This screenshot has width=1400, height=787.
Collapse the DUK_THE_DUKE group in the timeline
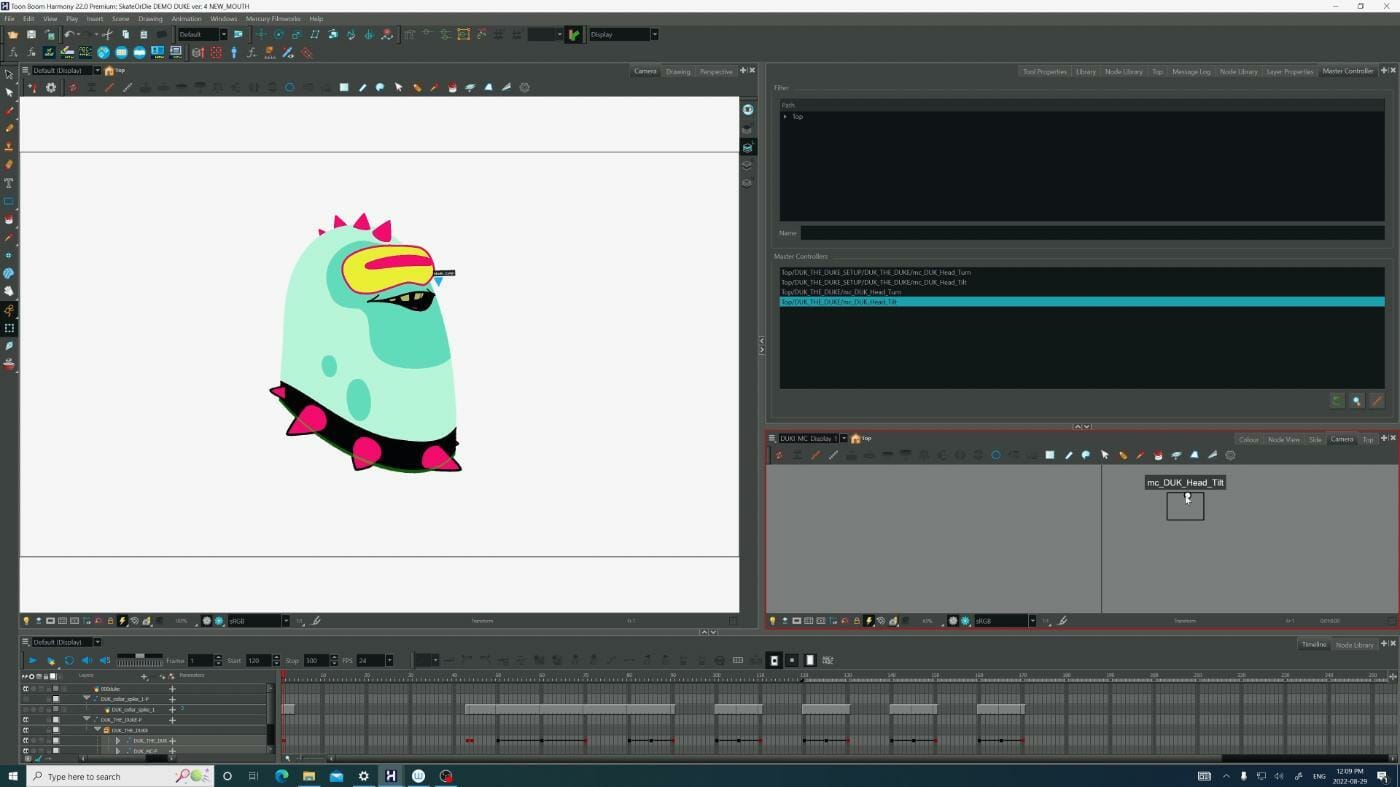tap(97, 730)
